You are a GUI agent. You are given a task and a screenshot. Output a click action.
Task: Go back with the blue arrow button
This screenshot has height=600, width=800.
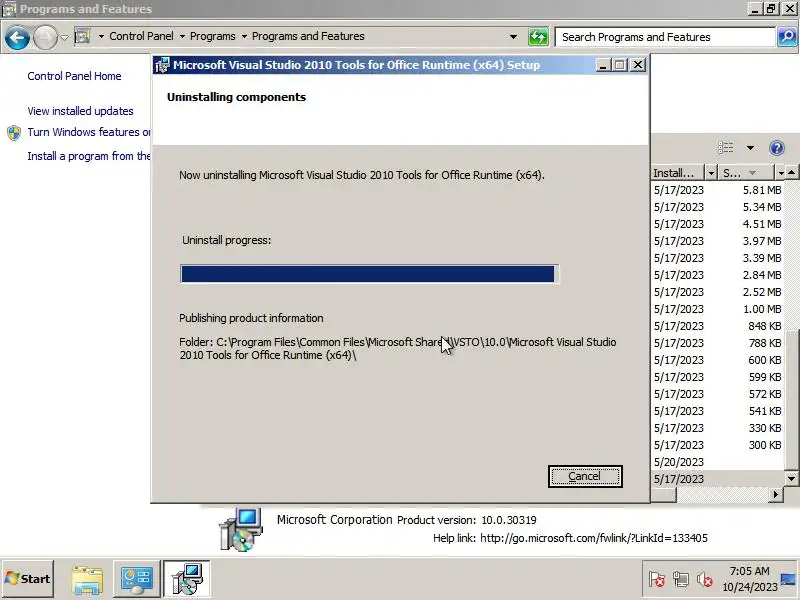17,37
